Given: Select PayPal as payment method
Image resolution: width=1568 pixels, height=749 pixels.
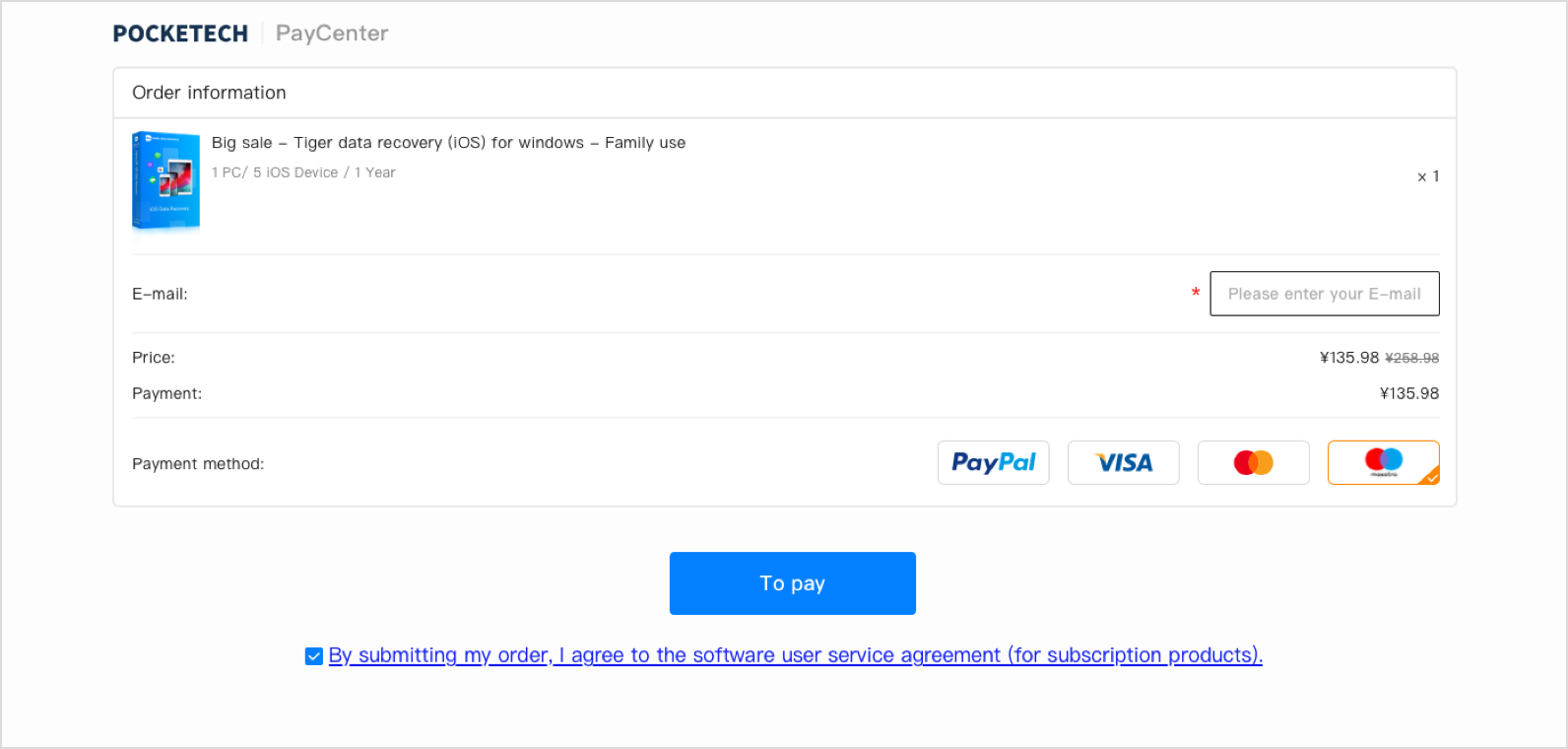Looking at the screenshot, I should (993, 462).
